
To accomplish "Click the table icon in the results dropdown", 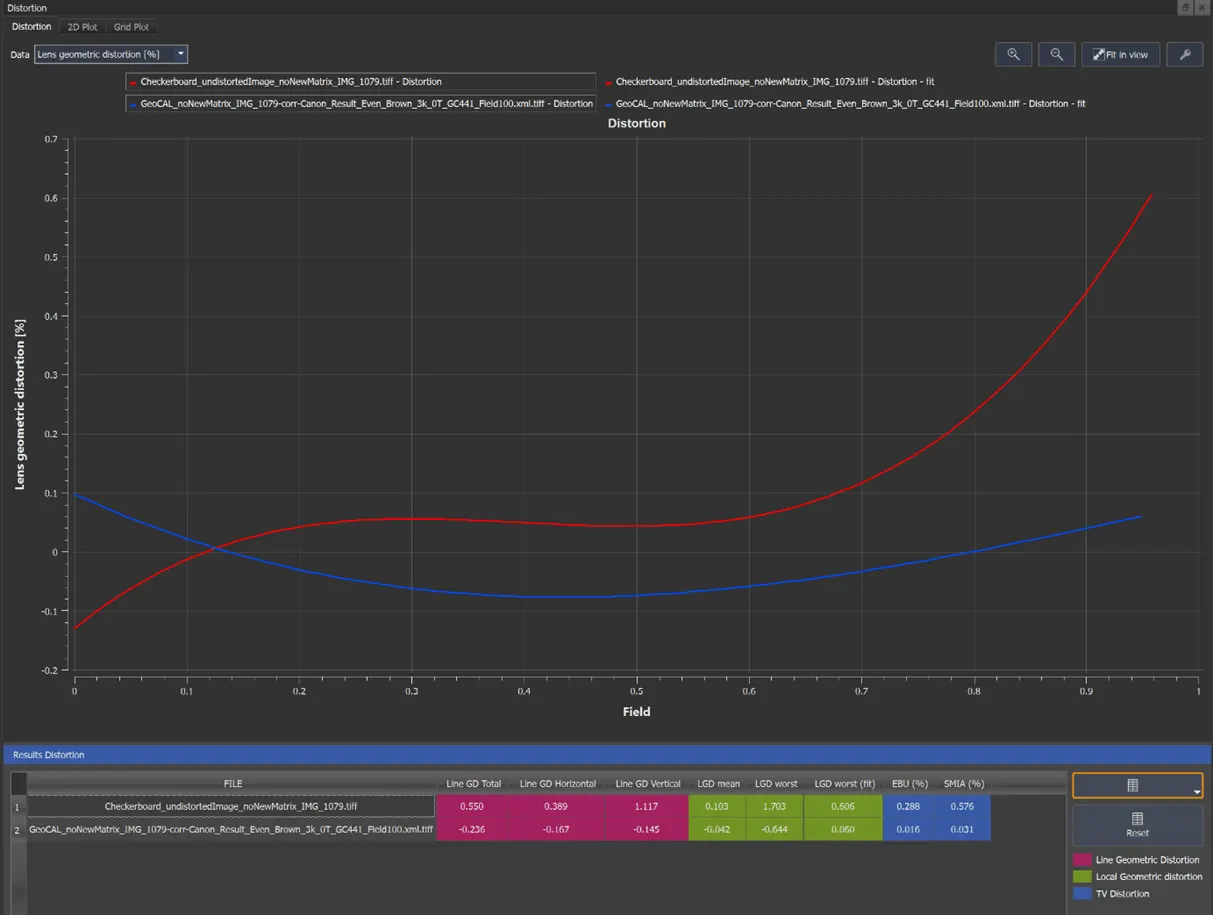I will (1132, 786).
